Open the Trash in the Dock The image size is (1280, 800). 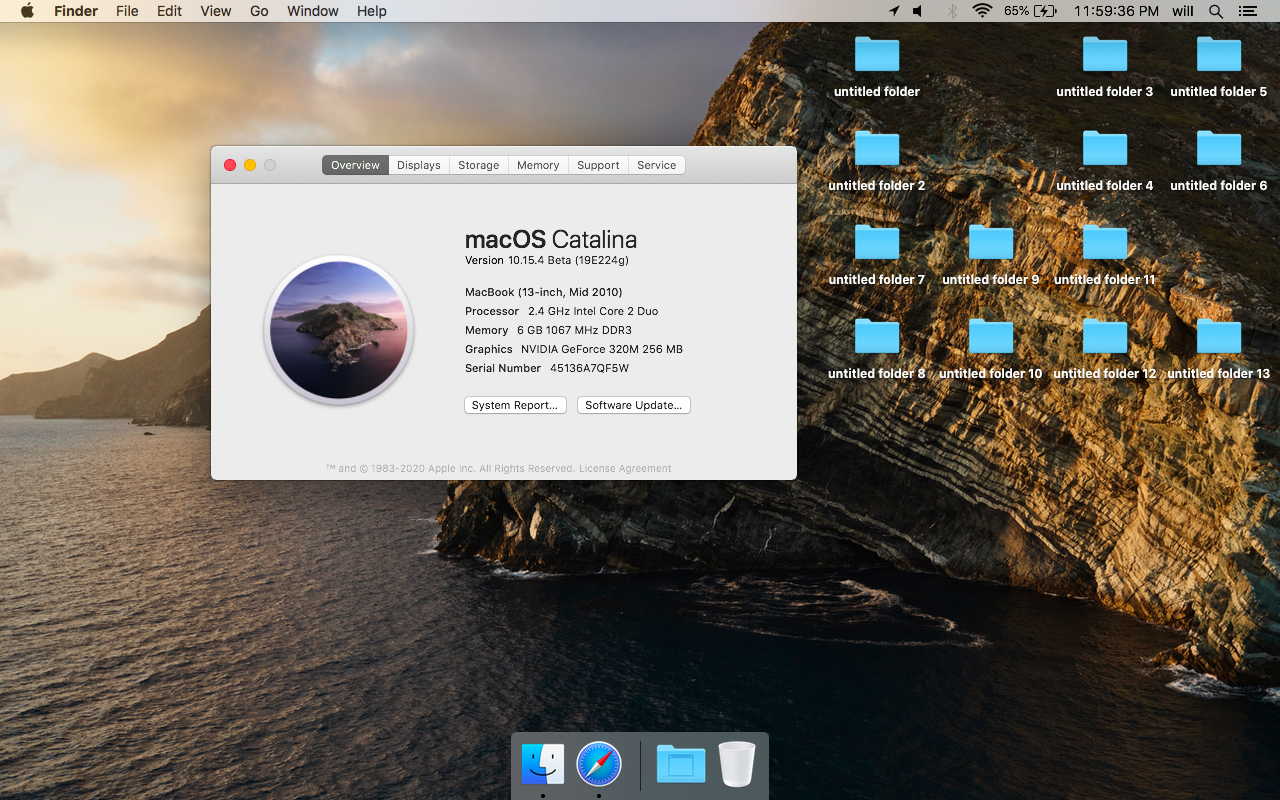pos(737,765)
